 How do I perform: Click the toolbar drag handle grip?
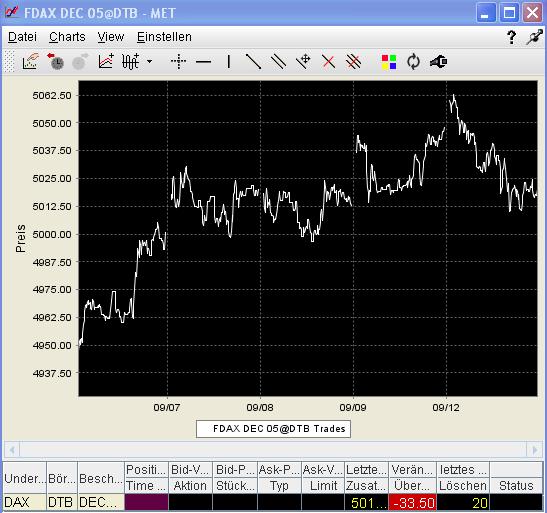(x=9, y=62)
